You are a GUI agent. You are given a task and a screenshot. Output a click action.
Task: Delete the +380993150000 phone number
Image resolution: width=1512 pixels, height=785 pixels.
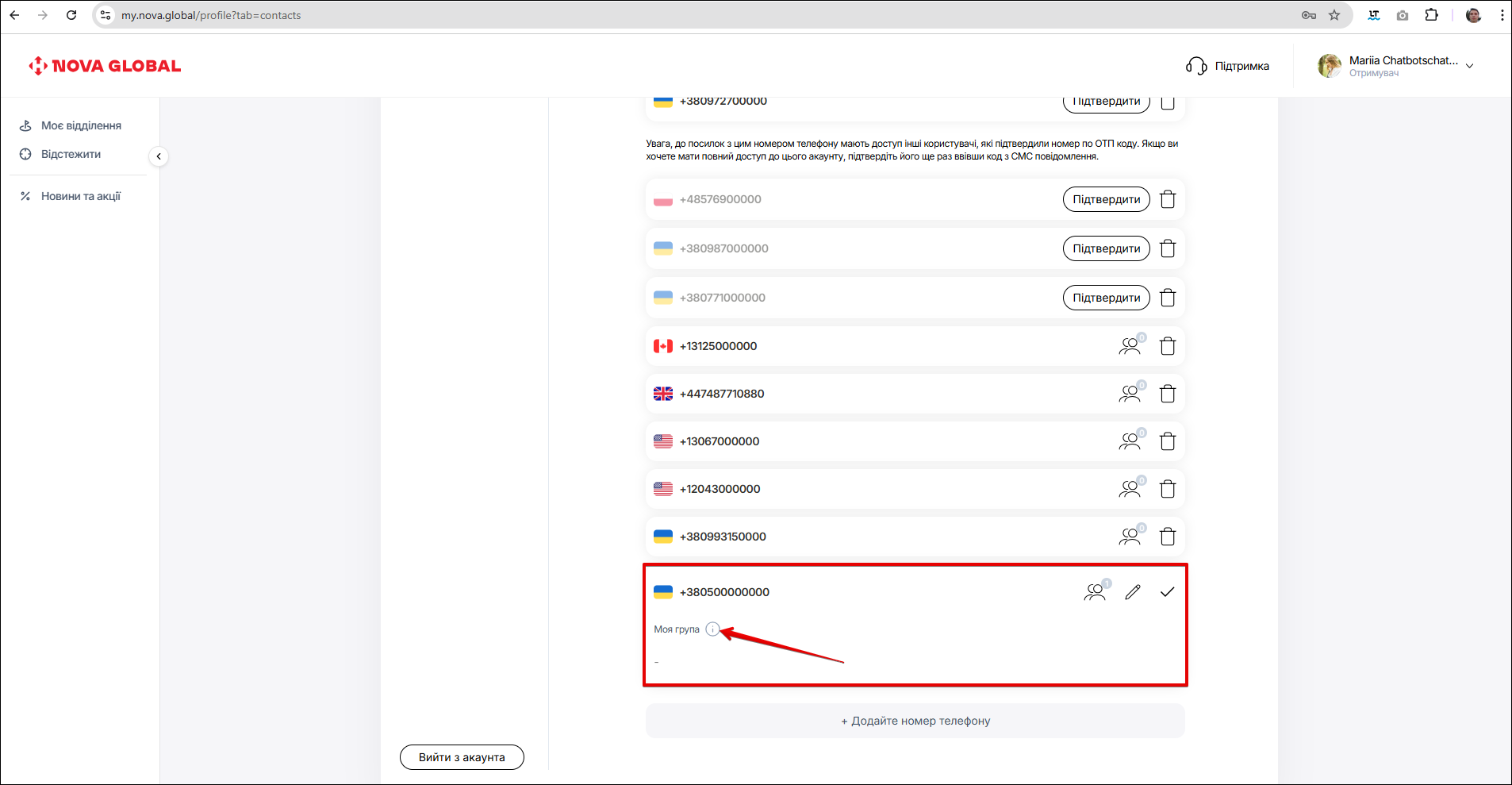coord(1168,537)
